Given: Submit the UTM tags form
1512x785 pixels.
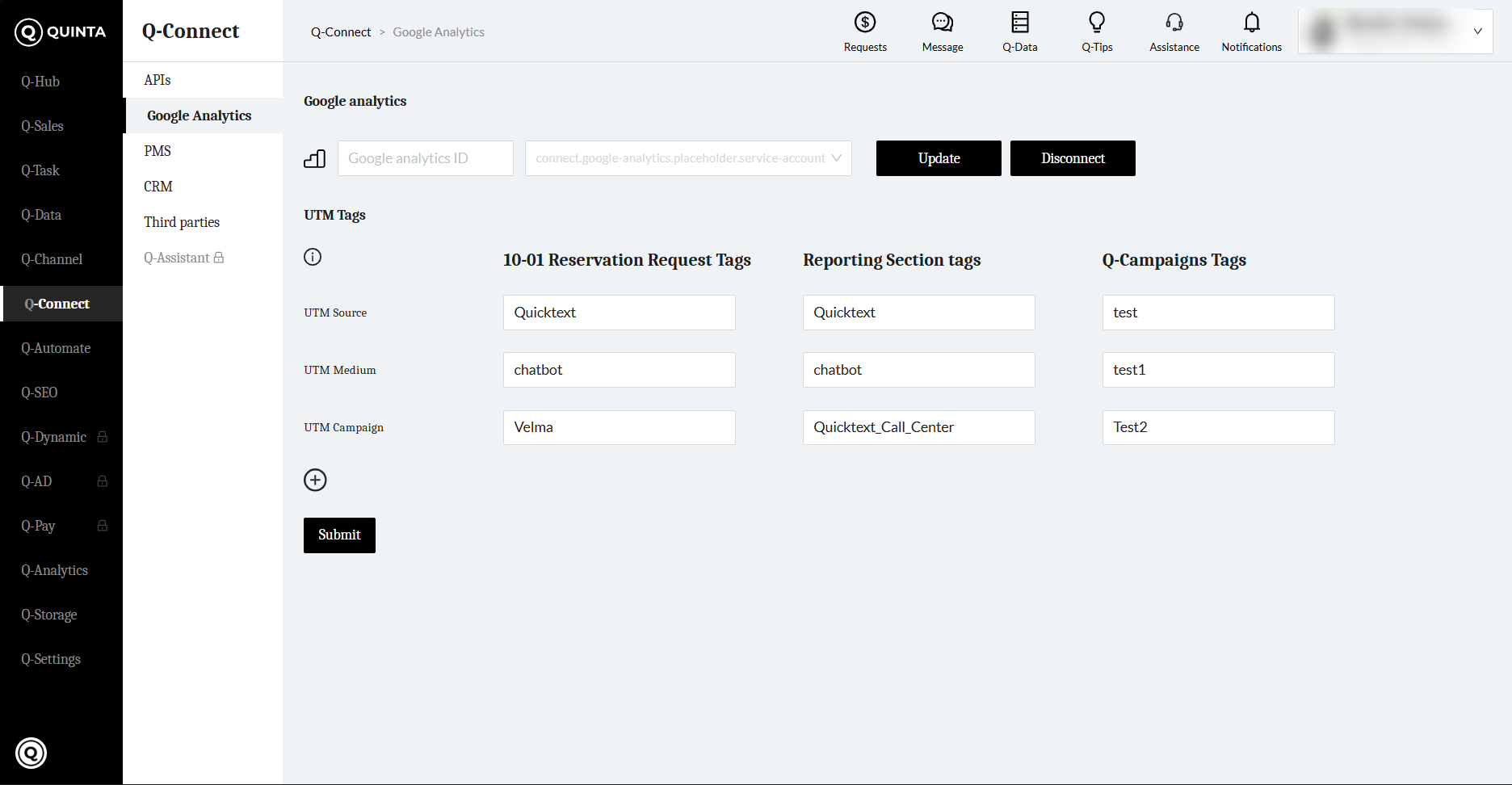Looking at the screenshot, I should point(339,535).
